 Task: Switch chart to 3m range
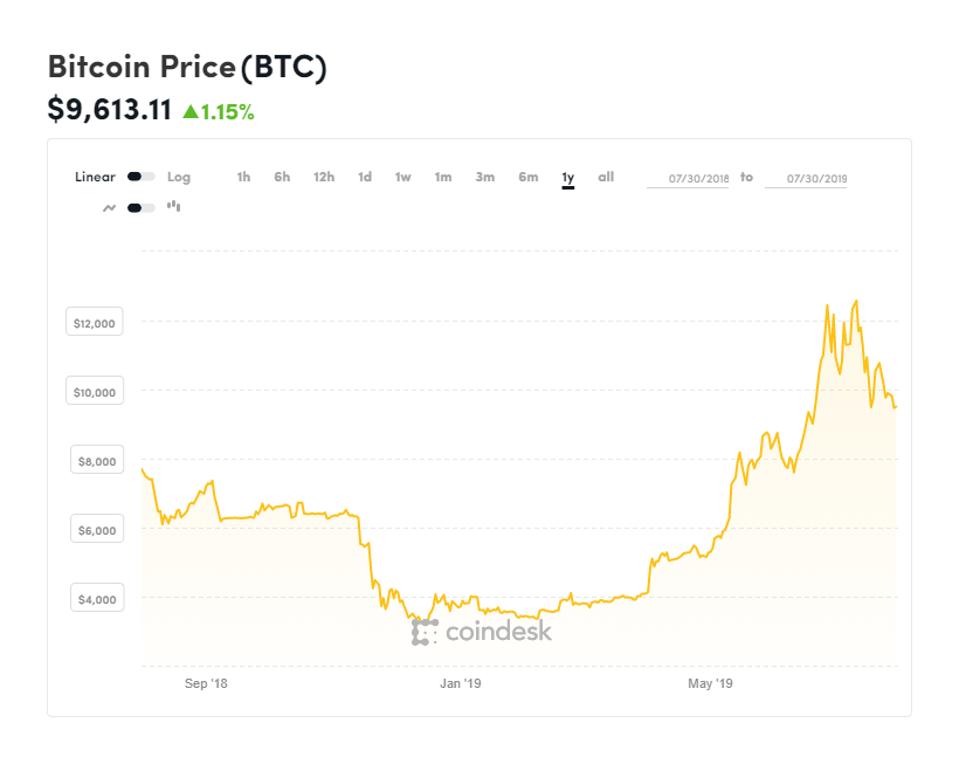[x=485, y=177]
